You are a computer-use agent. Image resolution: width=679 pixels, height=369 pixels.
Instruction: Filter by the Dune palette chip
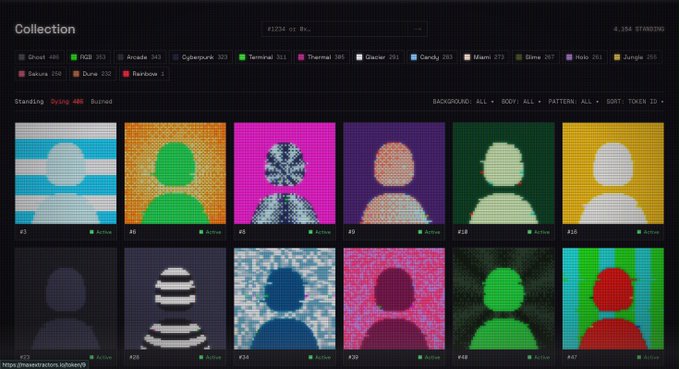pos(92,74)
